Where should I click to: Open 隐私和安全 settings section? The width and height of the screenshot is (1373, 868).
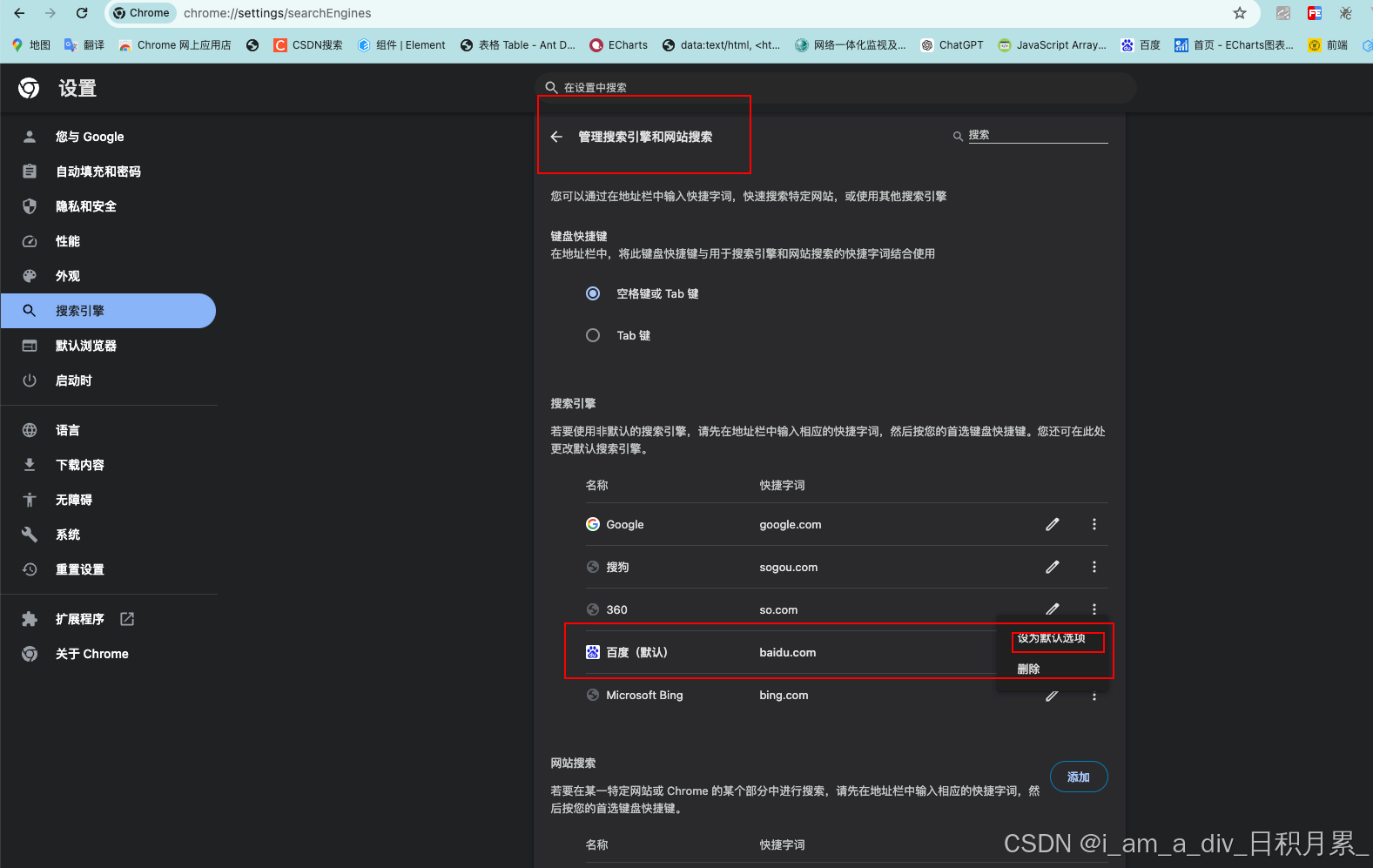point(108,206)
